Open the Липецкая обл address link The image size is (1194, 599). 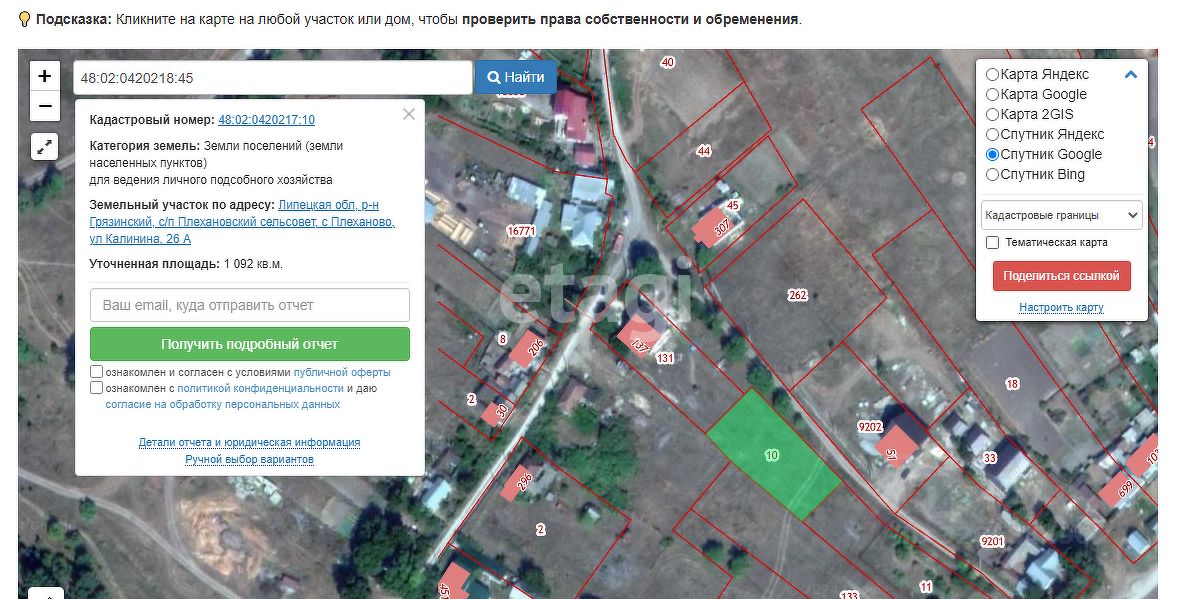pos(242,221)
